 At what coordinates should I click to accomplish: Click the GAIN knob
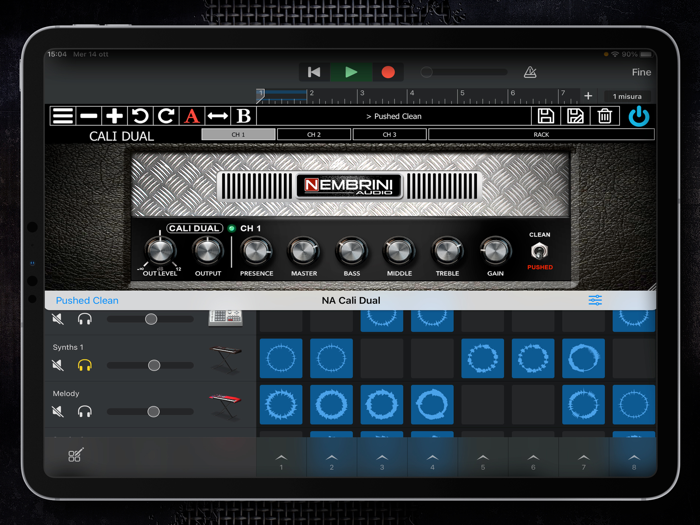[496, 251]
